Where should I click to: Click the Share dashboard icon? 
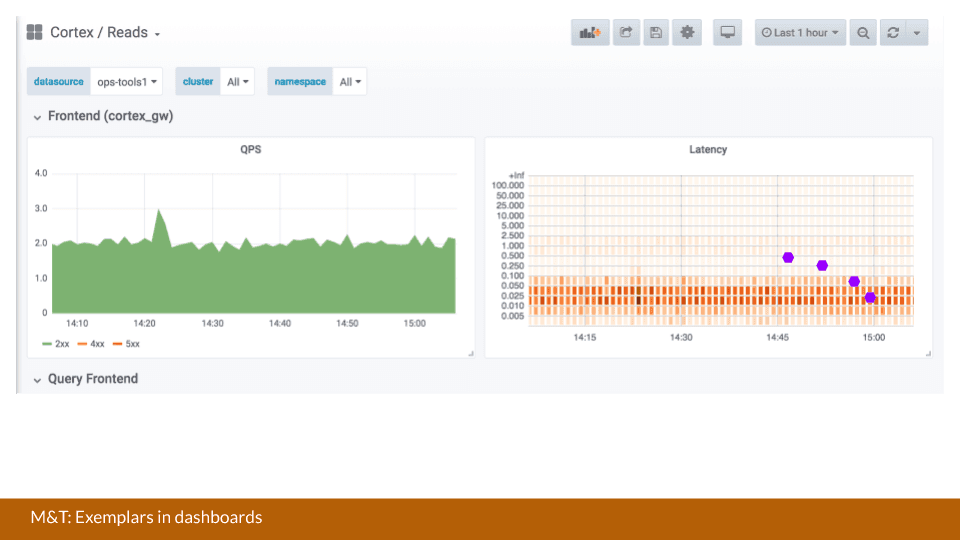click(626, 32)
